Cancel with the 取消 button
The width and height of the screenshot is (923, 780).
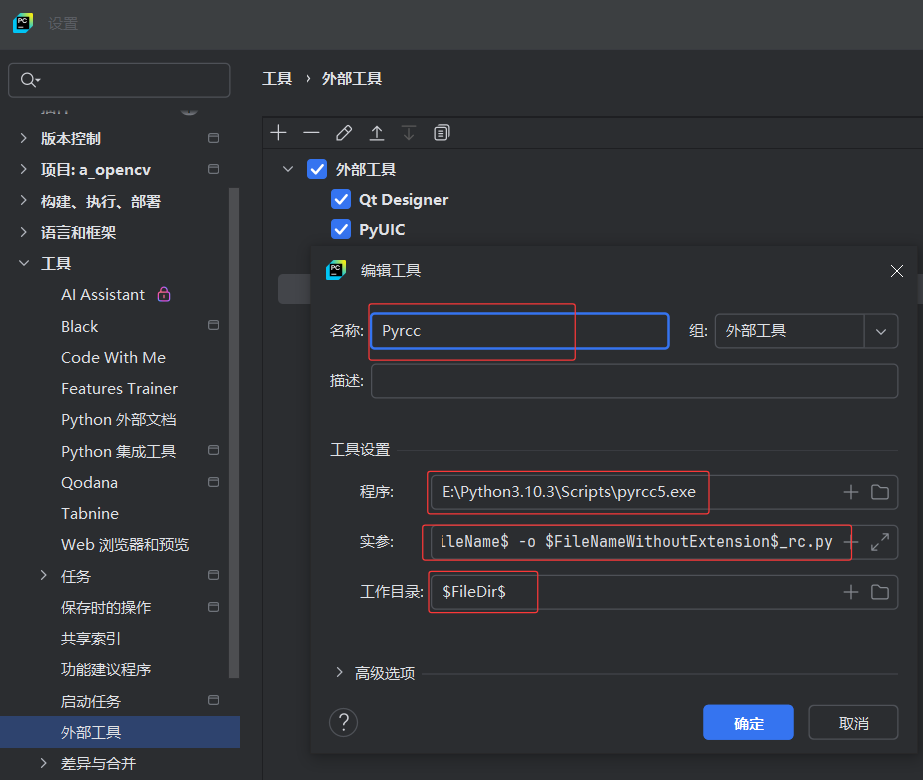pos(853,722)
